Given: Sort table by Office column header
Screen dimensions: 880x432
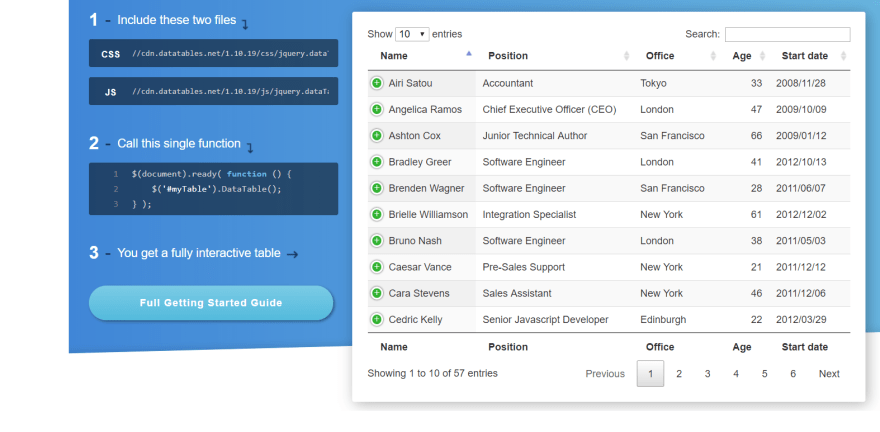Looking at the screenshot, I should click(677, 56).
